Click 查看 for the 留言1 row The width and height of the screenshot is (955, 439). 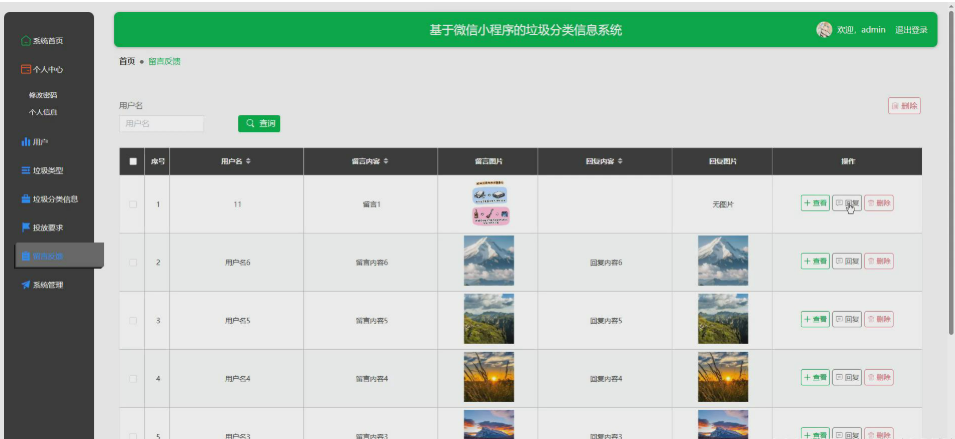tap(816, 203)
